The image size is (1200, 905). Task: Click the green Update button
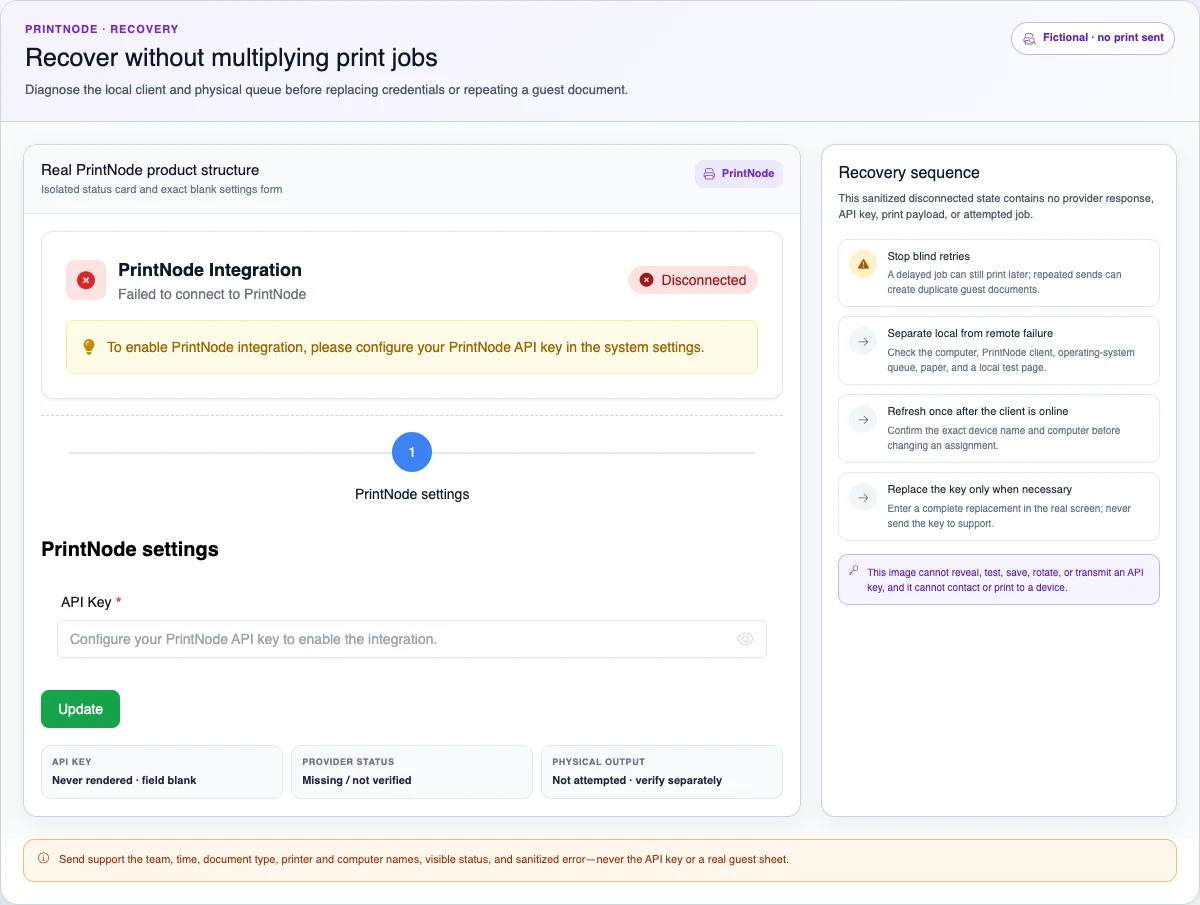(x=80, y=709)
